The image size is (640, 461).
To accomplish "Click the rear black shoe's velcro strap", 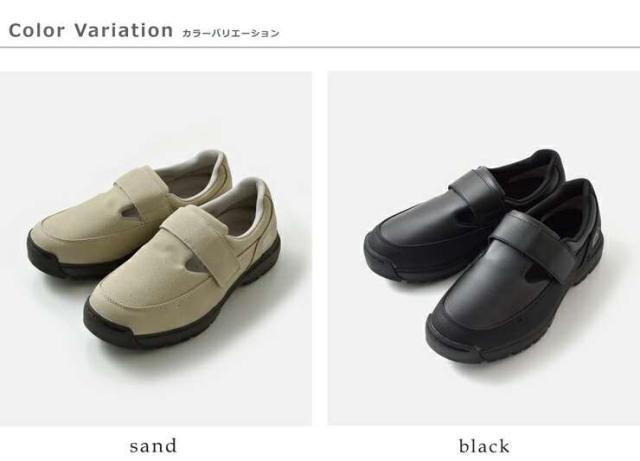I will [476, 187].
